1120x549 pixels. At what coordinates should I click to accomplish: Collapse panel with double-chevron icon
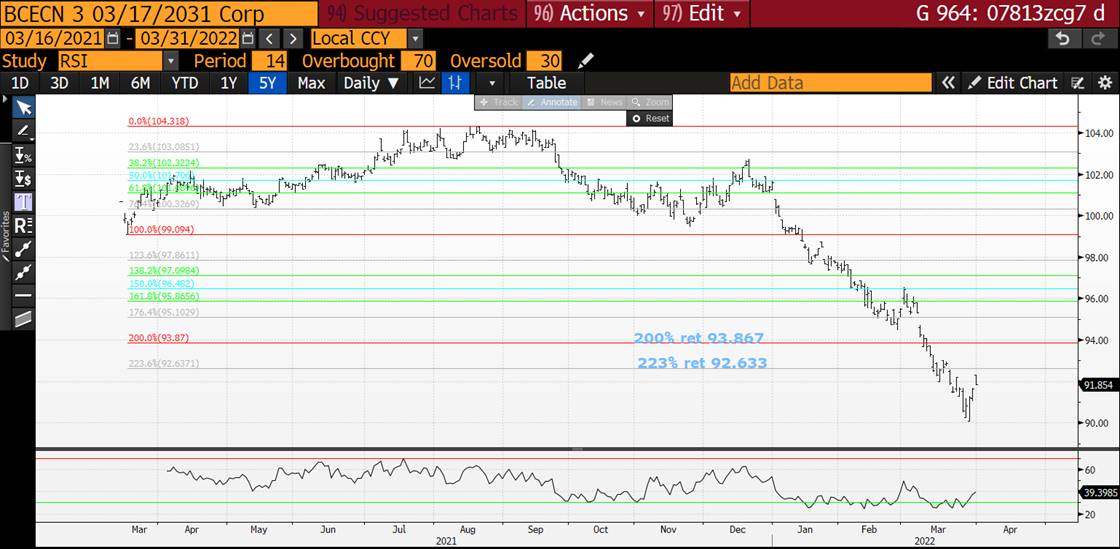click(947, 83)
